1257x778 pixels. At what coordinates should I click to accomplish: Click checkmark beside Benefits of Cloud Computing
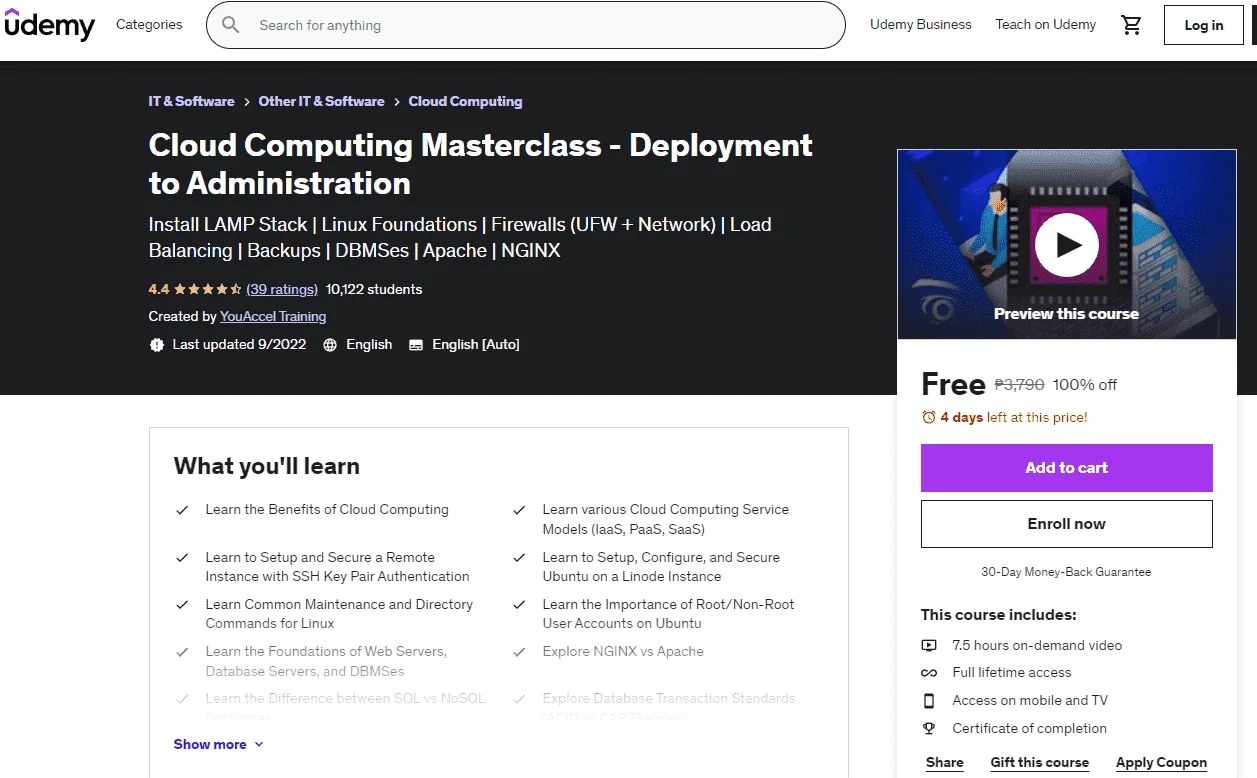[x=182, y=510]
